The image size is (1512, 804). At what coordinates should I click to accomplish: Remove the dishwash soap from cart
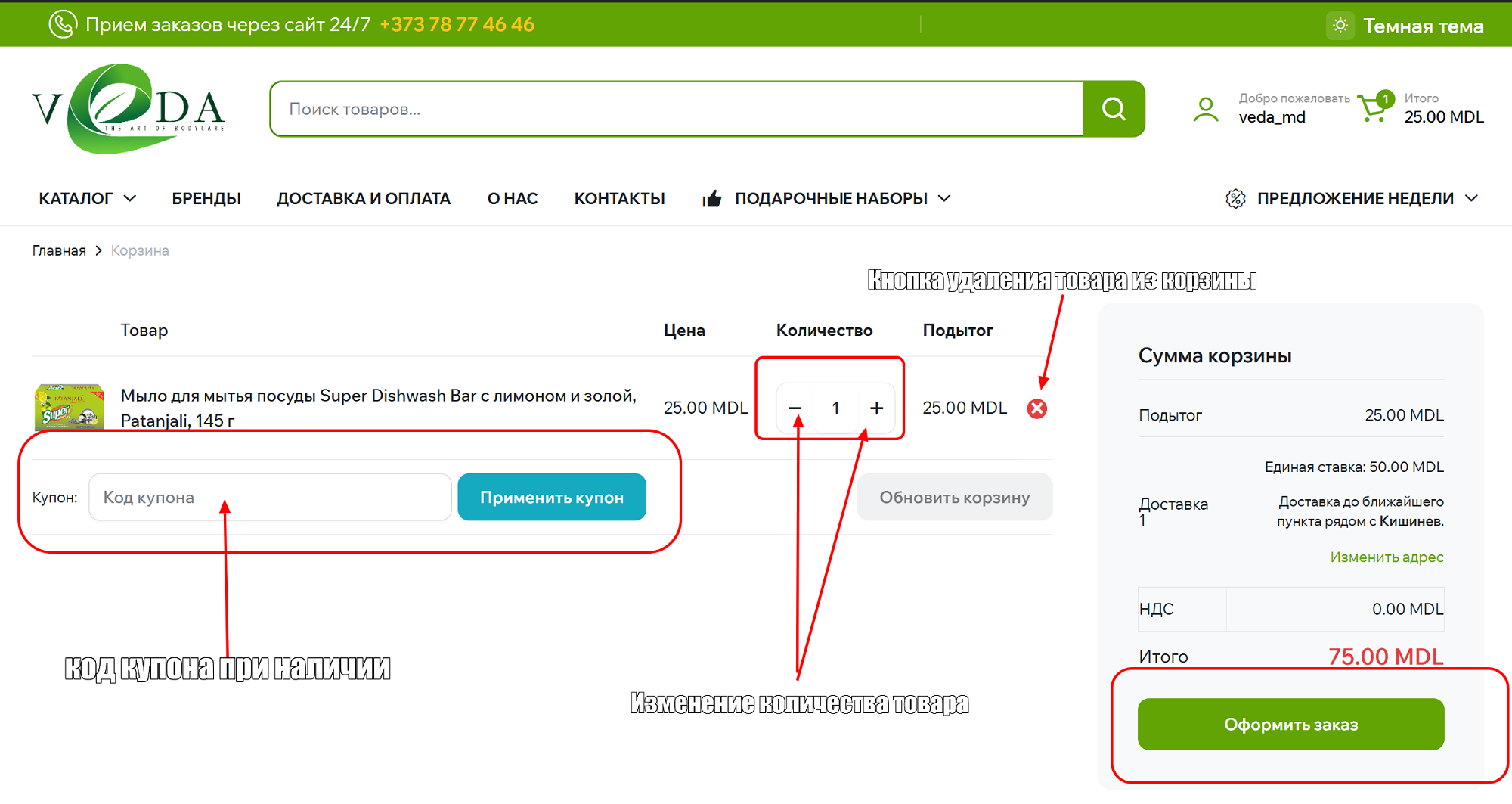(1037, 408)
